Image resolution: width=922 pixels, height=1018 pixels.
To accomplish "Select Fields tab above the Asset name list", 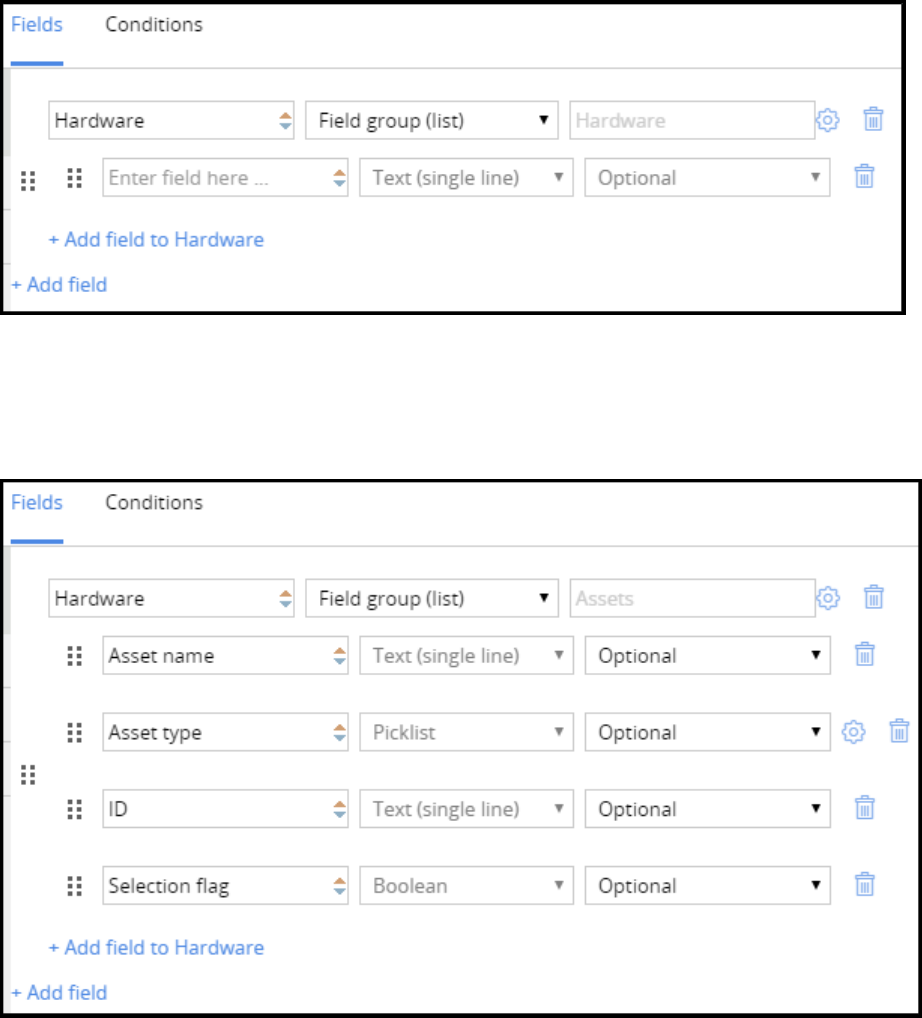I will [x=37, y=502].
